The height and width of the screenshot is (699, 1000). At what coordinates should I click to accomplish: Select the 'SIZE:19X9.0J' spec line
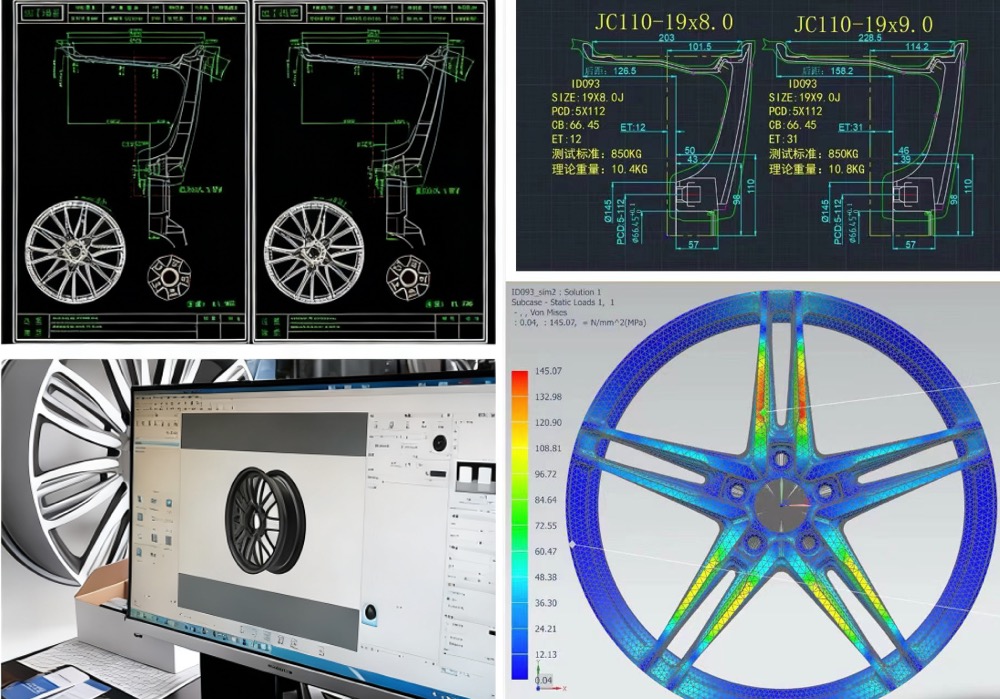point(804,98)
